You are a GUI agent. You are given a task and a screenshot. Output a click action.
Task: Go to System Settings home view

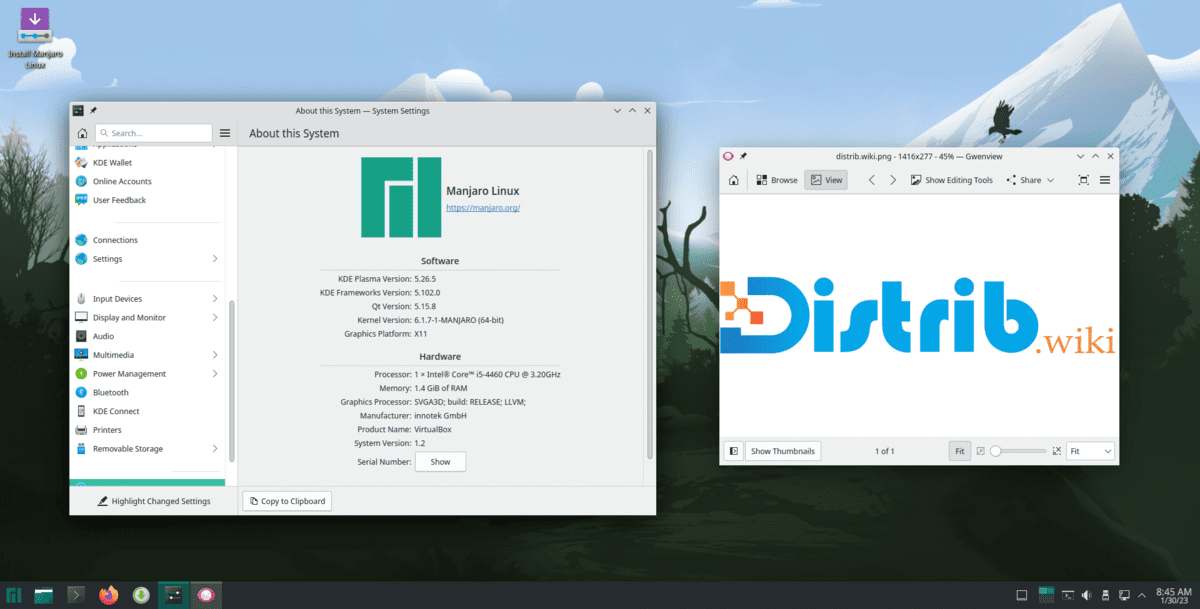pos(82,133)
